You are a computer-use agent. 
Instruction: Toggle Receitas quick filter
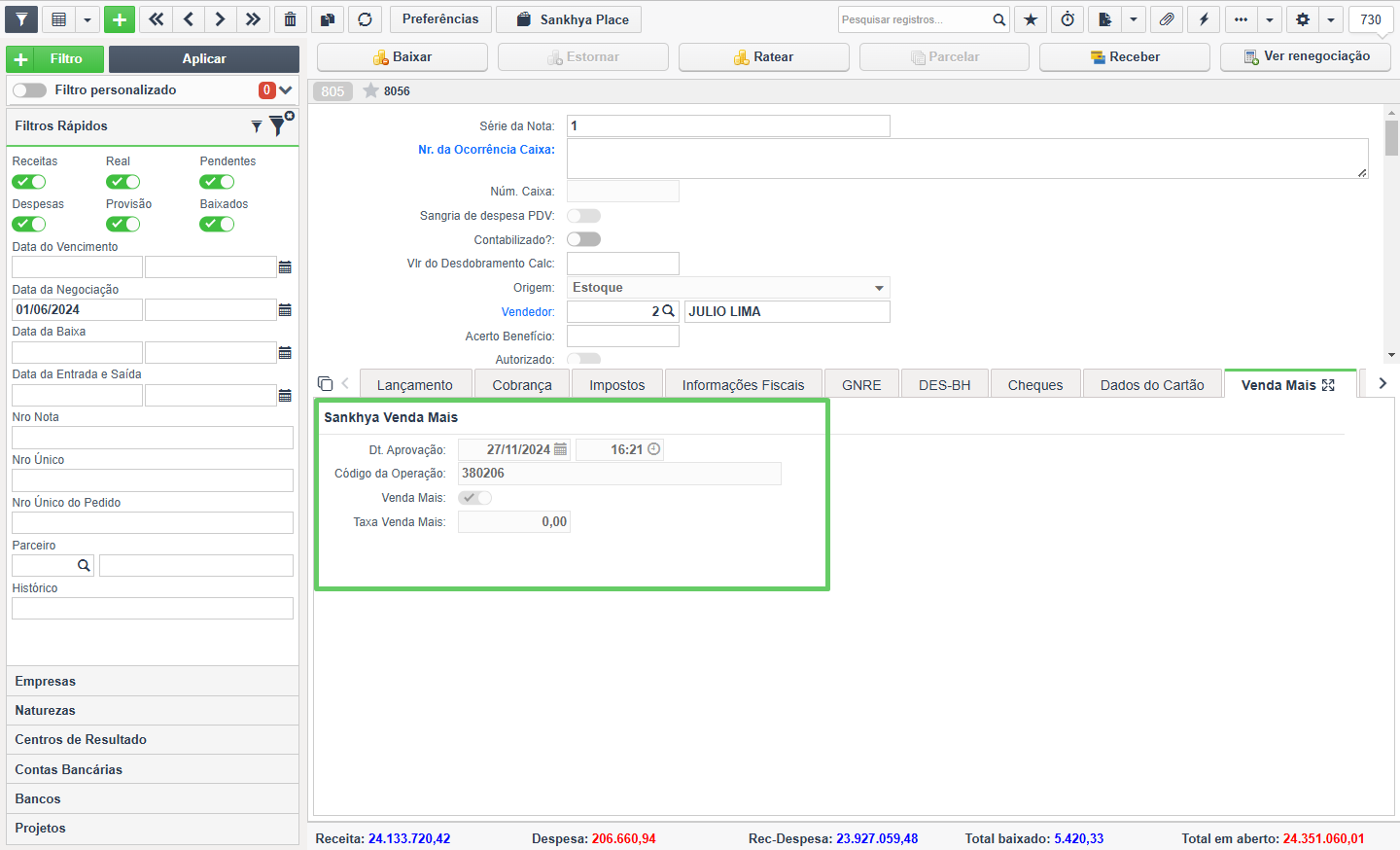29,182
